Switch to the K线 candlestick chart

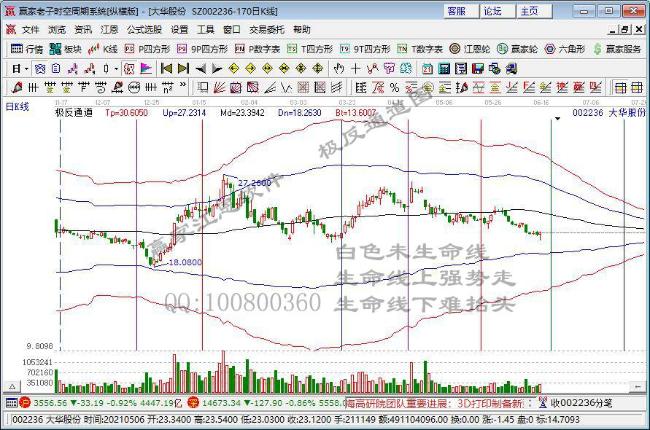click(x=103, y=49)
